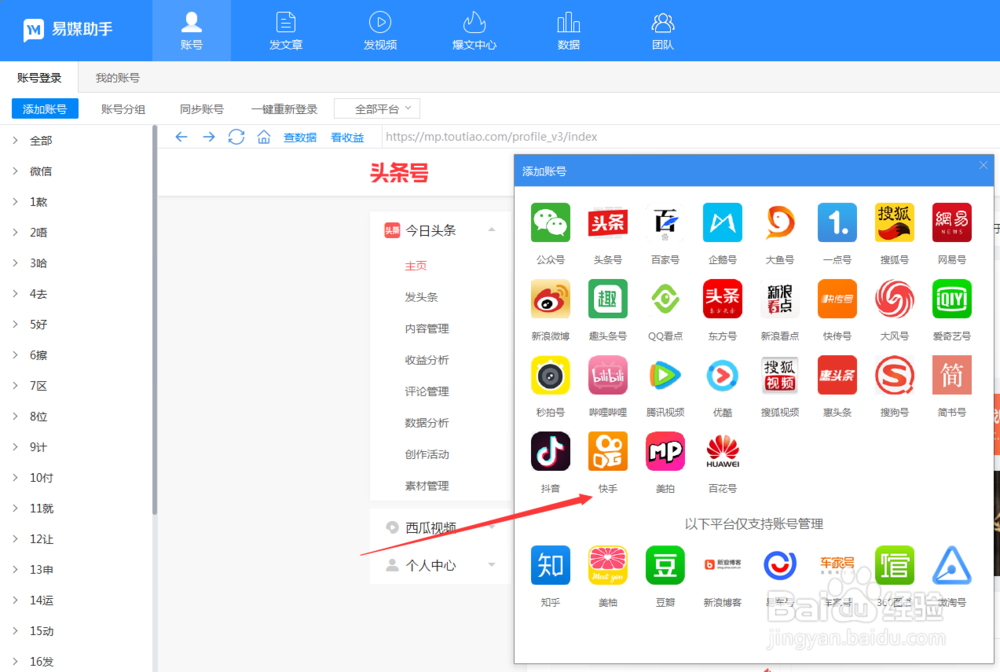The height and width of the screenshot is (672, 1000).
Task: Open the 看收益 link
Action: 347,137
